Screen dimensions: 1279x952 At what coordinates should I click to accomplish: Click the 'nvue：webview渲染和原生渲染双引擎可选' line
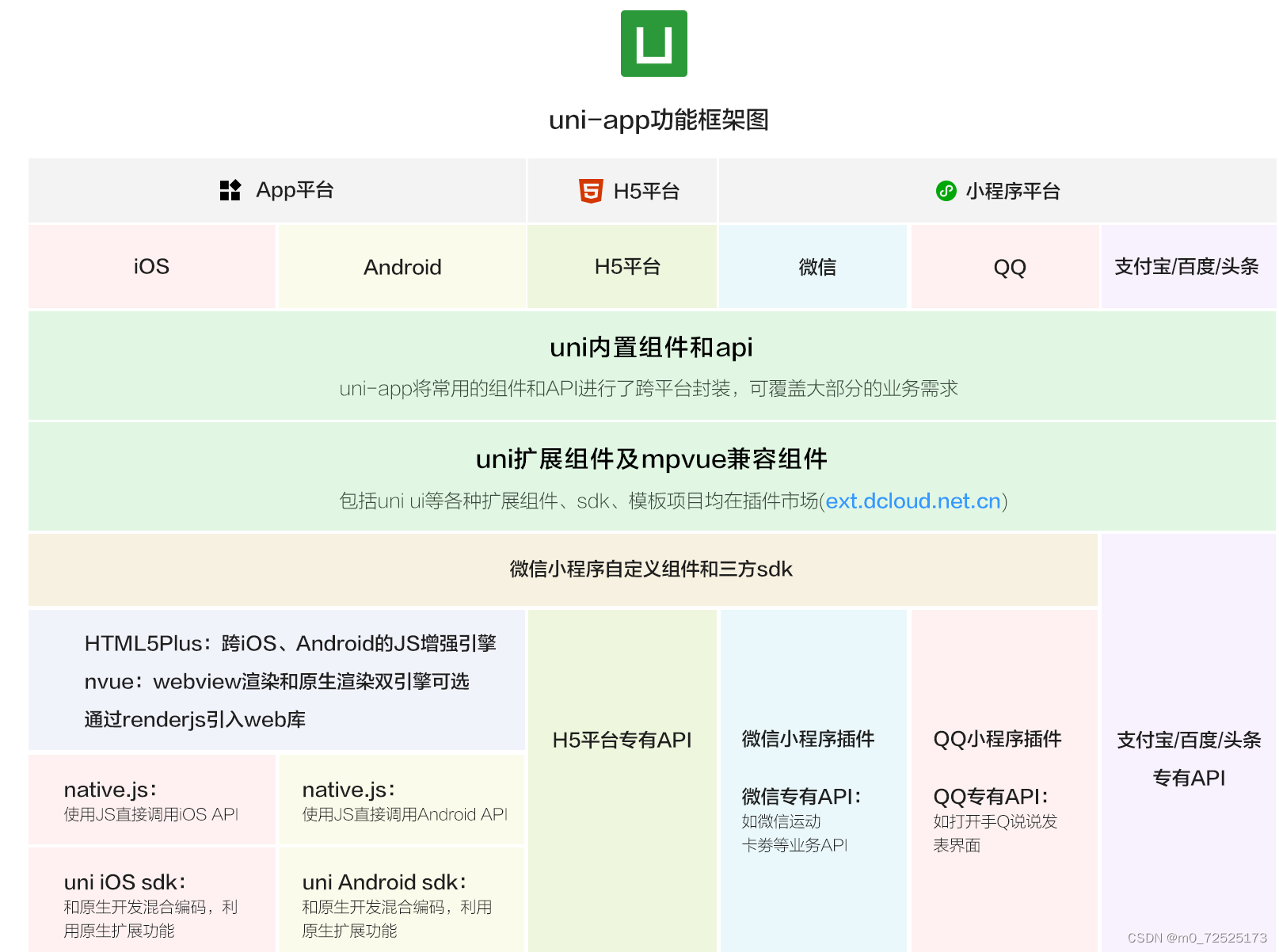(277, 681)
